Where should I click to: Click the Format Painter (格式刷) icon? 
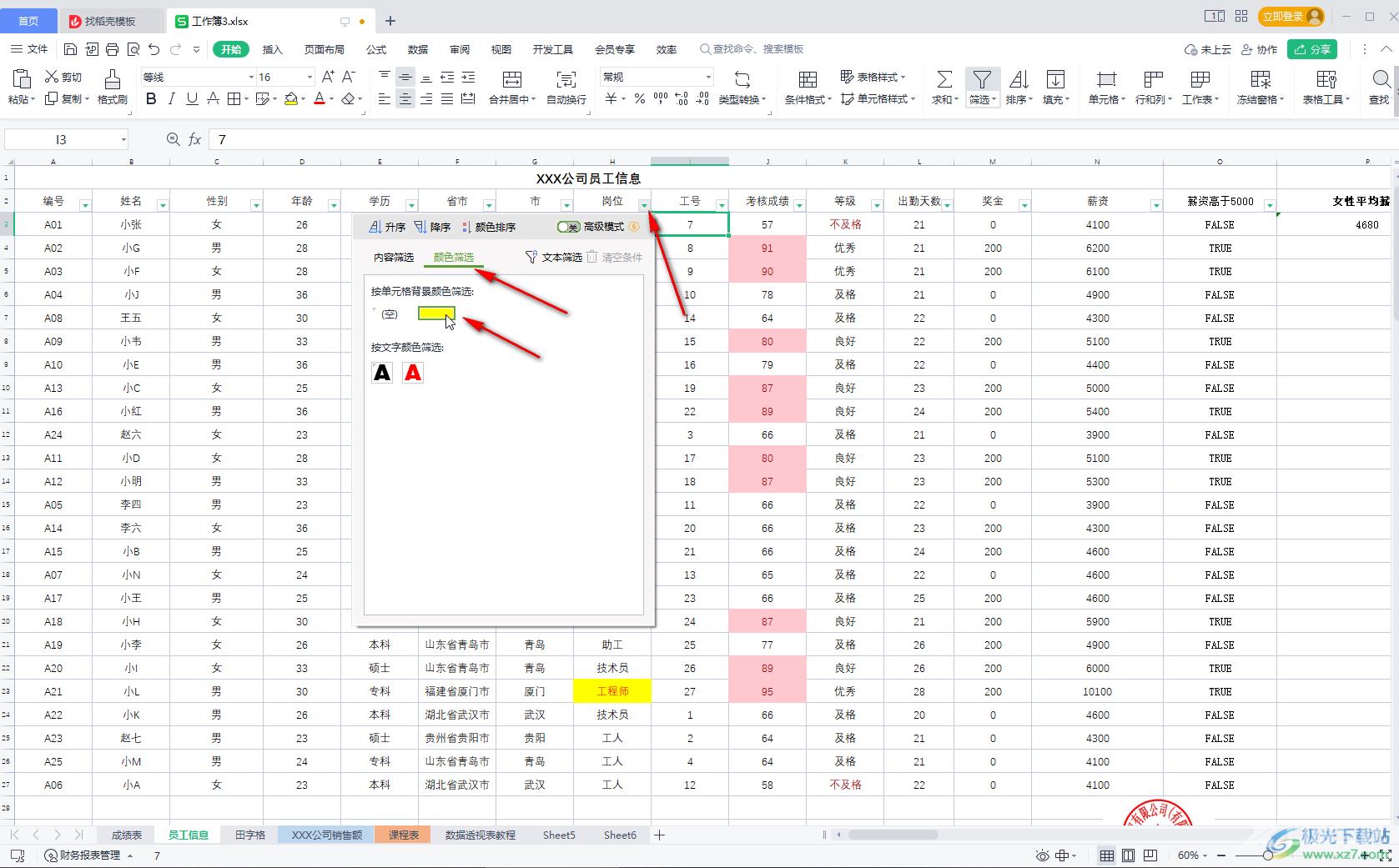112,79
